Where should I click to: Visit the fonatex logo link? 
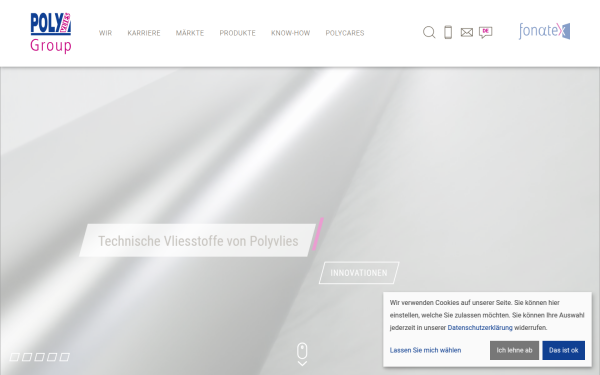point(544,31)
